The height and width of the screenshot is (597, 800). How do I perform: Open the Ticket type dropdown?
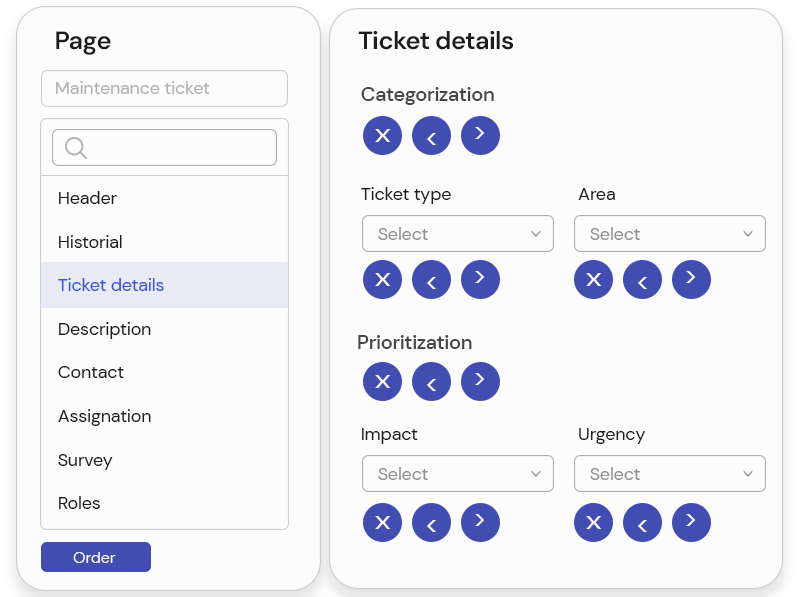(x=457, y=234)
